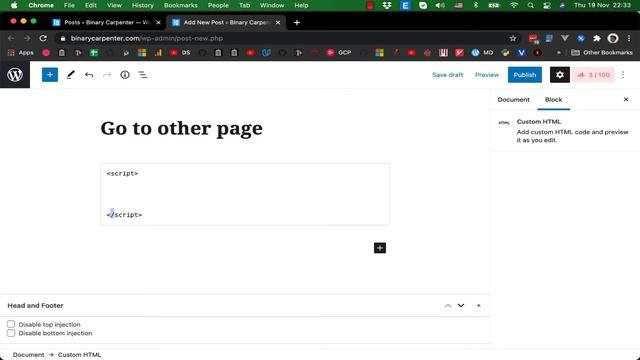The height and width of the screenshot is (360, 640).
Task: Switch to the Posts Binary Carpenter tab
Action: (x=106, y=22)
